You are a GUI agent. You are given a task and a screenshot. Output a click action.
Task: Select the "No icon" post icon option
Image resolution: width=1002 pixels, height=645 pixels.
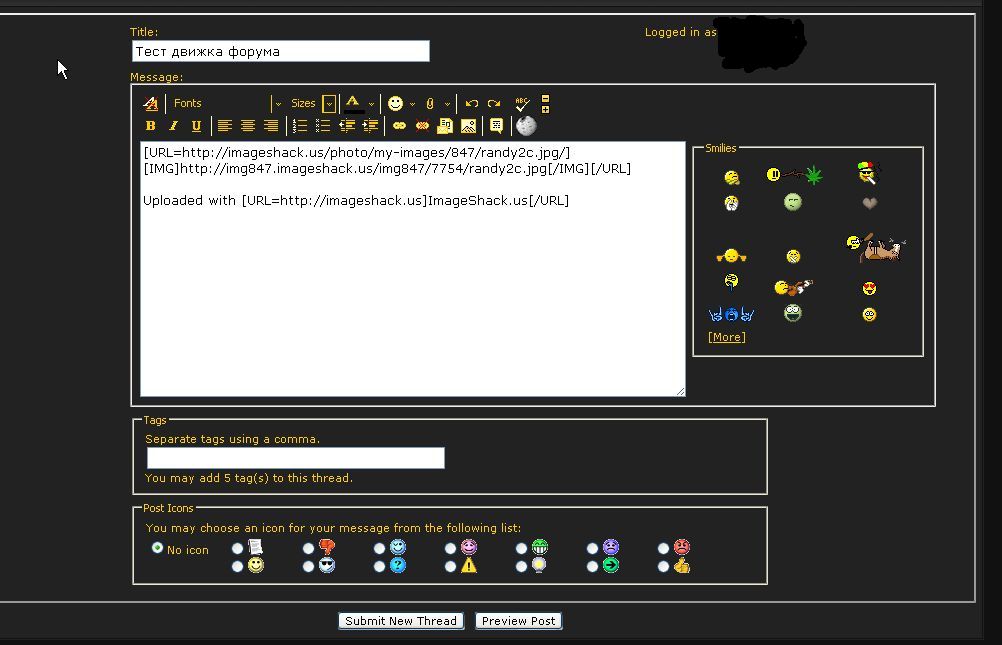click(157, 548)
